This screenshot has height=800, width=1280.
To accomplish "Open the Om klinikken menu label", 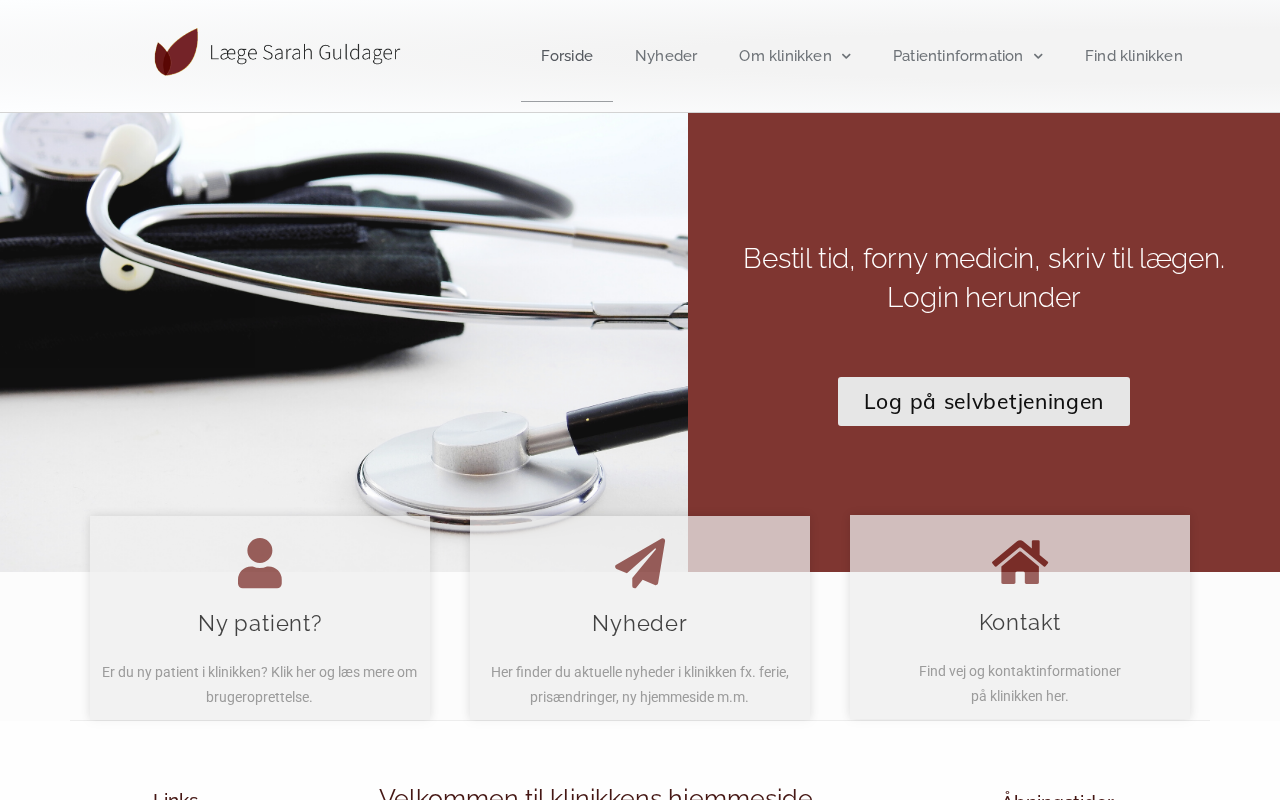I will click(785, 56).
